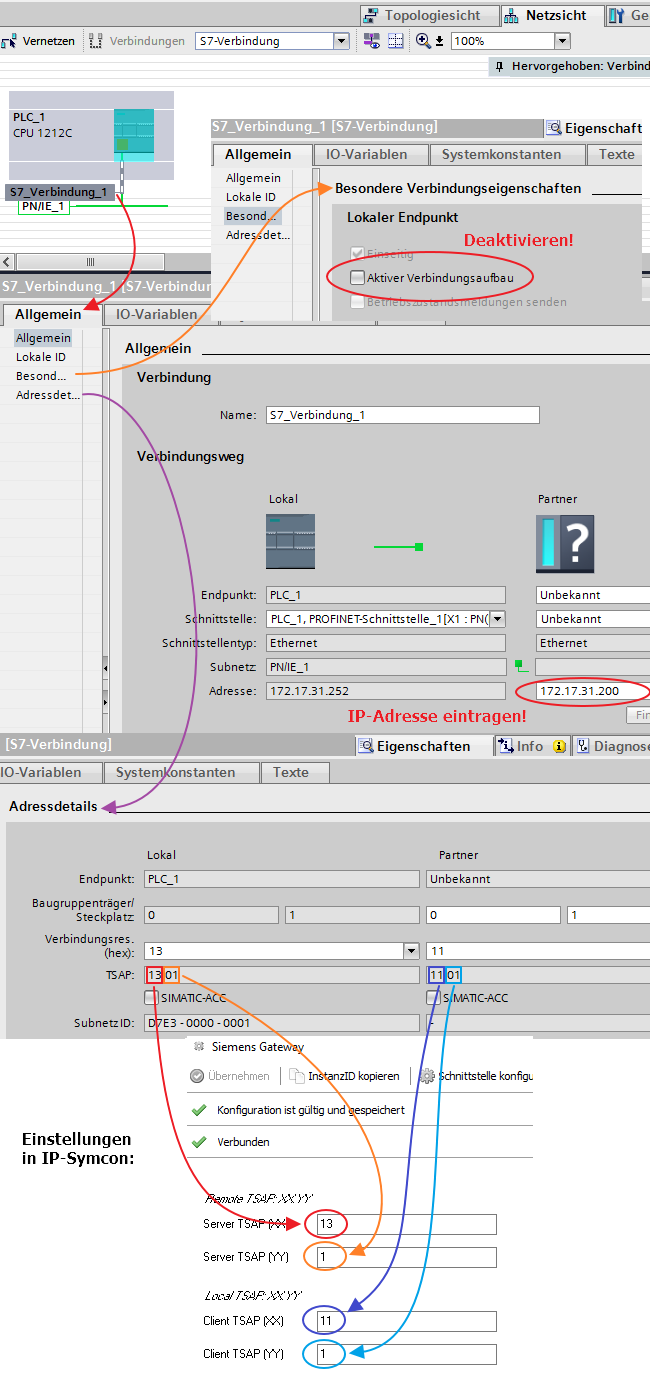Click the show address labels icon
This screenshot has height=1376, width=650.
[x=372, y=41]
